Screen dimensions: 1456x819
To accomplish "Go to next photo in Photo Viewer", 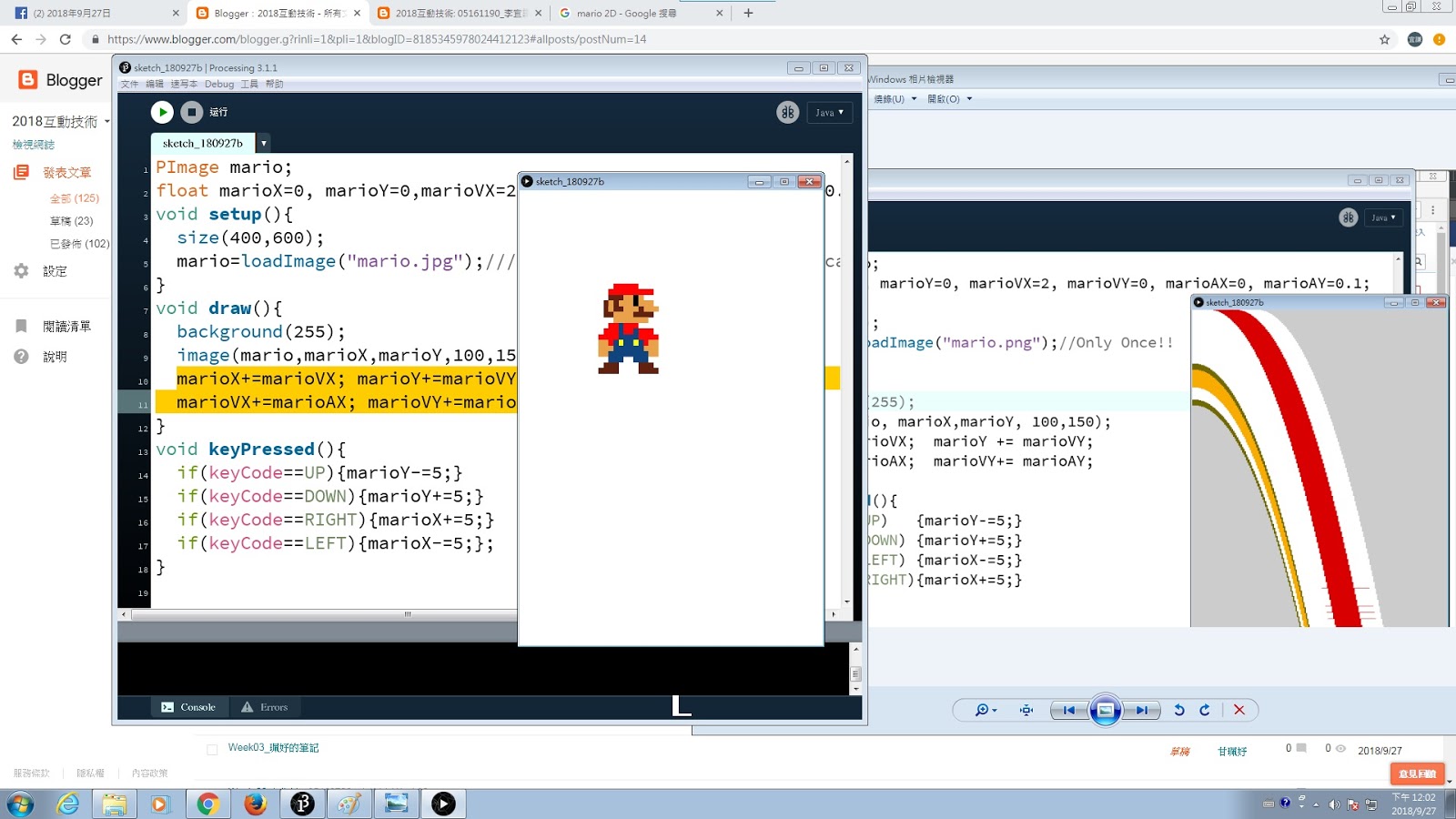I will pyautogui.click(x=1141, y=710).
